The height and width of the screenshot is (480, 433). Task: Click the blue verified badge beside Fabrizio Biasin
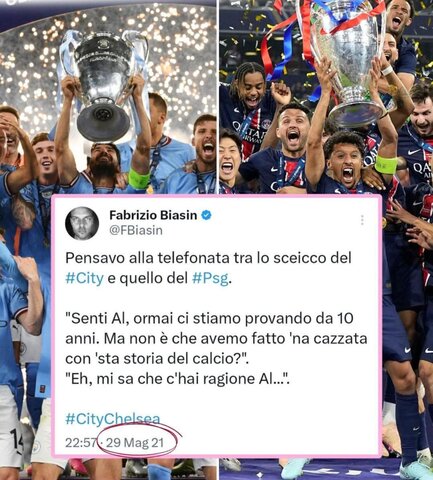pyautogui.click(x=206, y=215)
